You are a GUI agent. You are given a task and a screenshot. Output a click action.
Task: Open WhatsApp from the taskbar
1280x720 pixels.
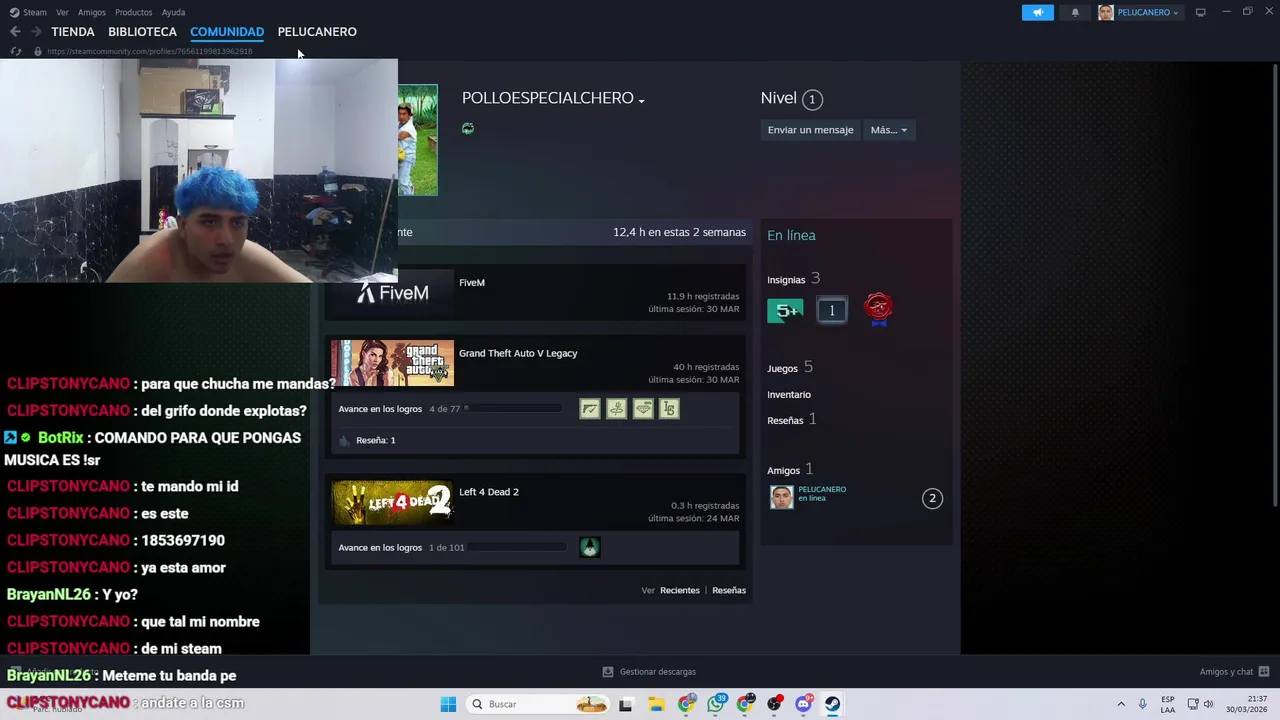tap(715, 704)
